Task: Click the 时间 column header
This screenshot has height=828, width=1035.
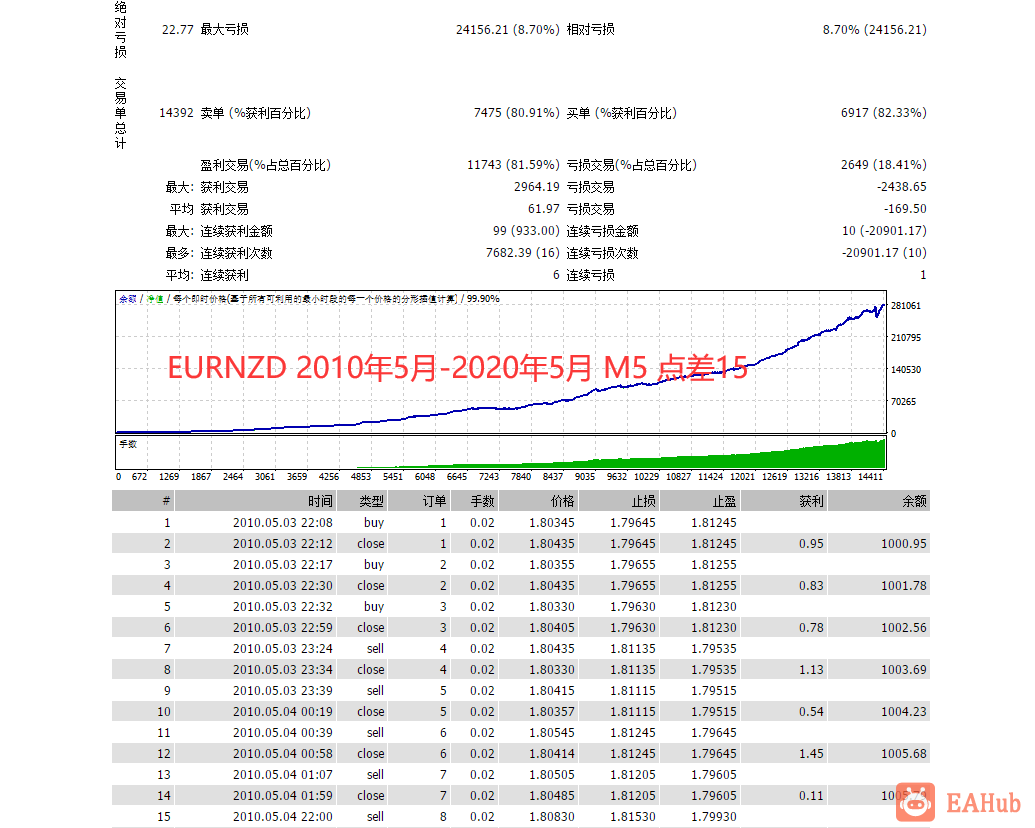Action: click(255, 501)
